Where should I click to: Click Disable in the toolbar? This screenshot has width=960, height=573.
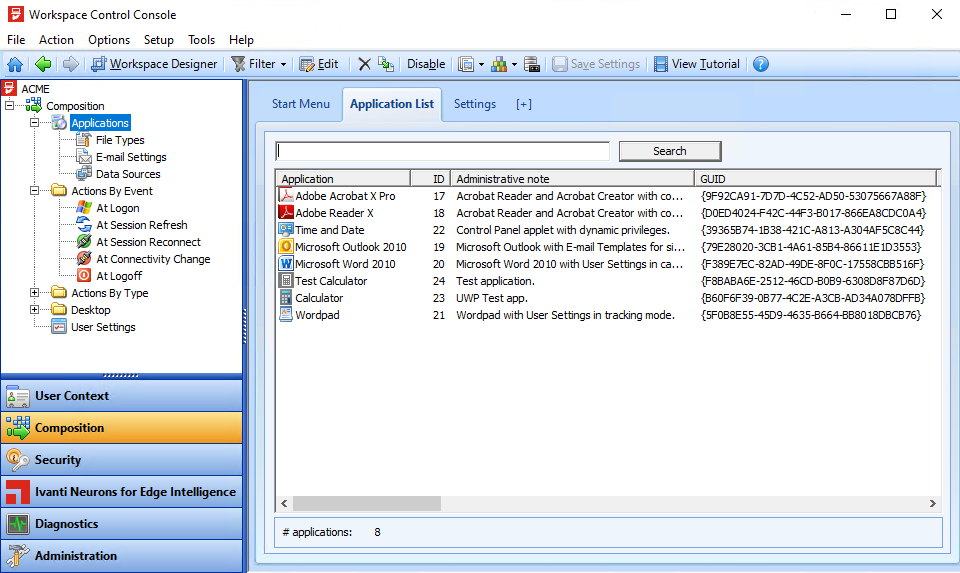click(426, 64)
